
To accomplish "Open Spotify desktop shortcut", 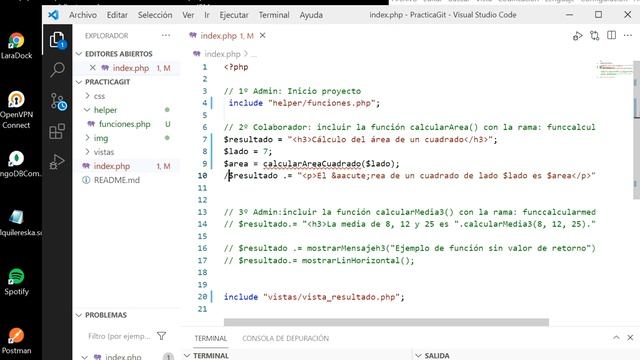I will click(16, 282).
